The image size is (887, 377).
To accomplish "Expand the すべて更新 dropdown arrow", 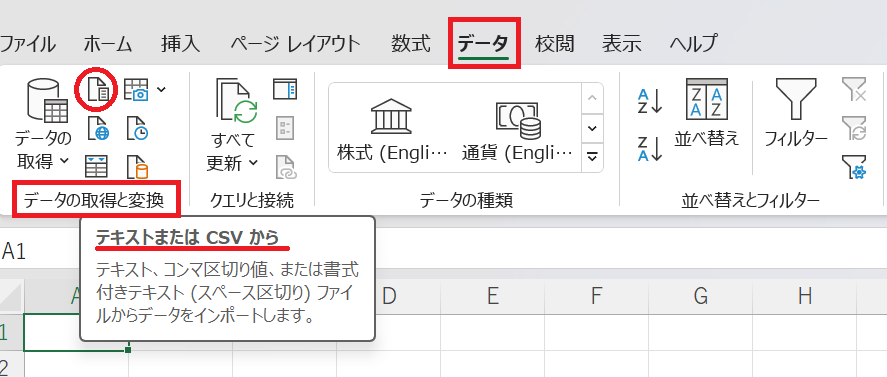I will 253,162.
